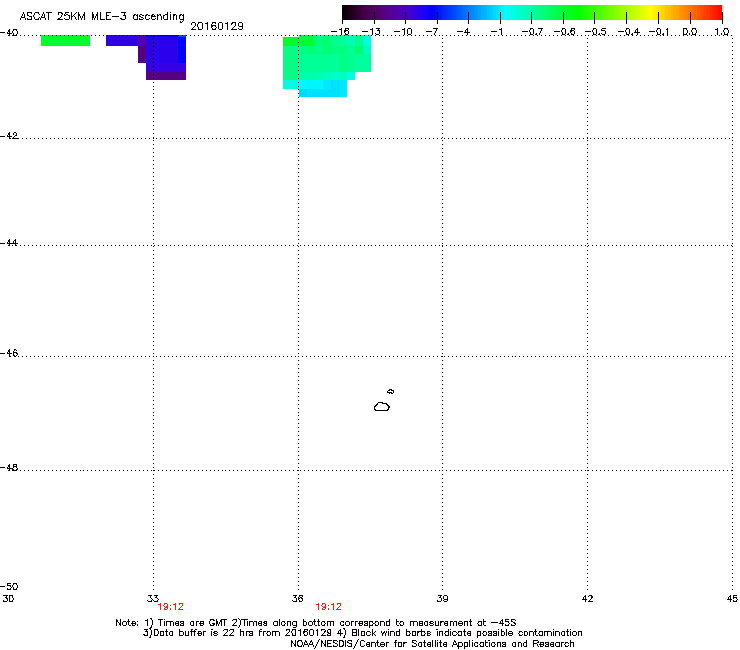This screenshot has height=650, width=740.
Task: Click the longitude label 33
Action: [x=152, y=599]
